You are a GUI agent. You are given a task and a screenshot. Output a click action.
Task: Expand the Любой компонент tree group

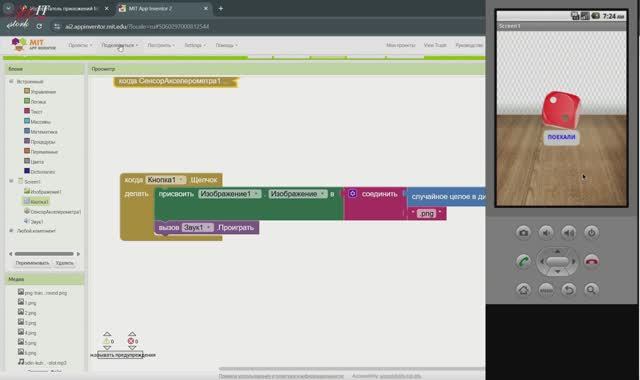(x=11, y=231)
